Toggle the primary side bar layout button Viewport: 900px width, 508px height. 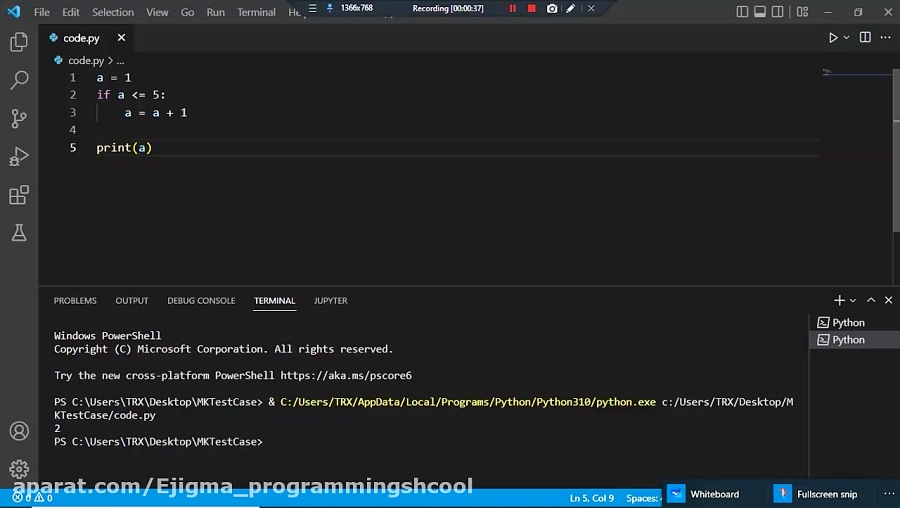tap(741, 12)
